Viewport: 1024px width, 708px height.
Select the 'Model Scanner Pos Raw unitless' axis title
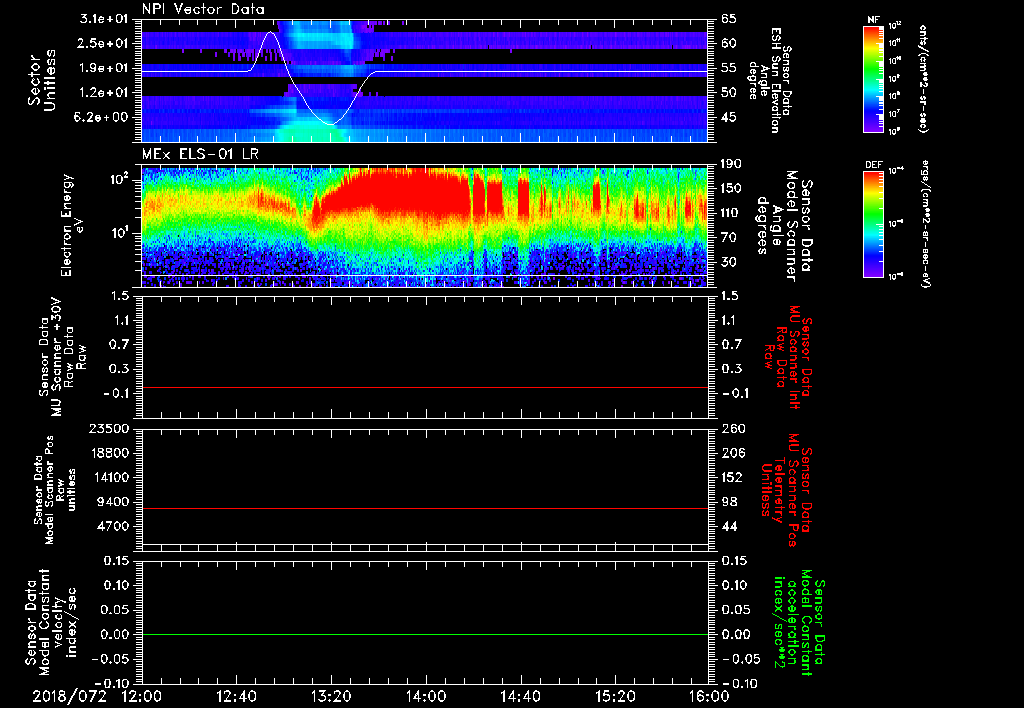pyautogui.click(x=56, y=490)
